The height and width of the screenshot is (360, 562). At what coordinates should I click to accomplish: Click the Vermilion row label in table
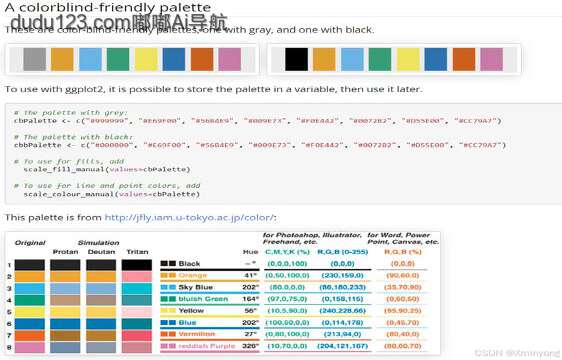point(197,334)
